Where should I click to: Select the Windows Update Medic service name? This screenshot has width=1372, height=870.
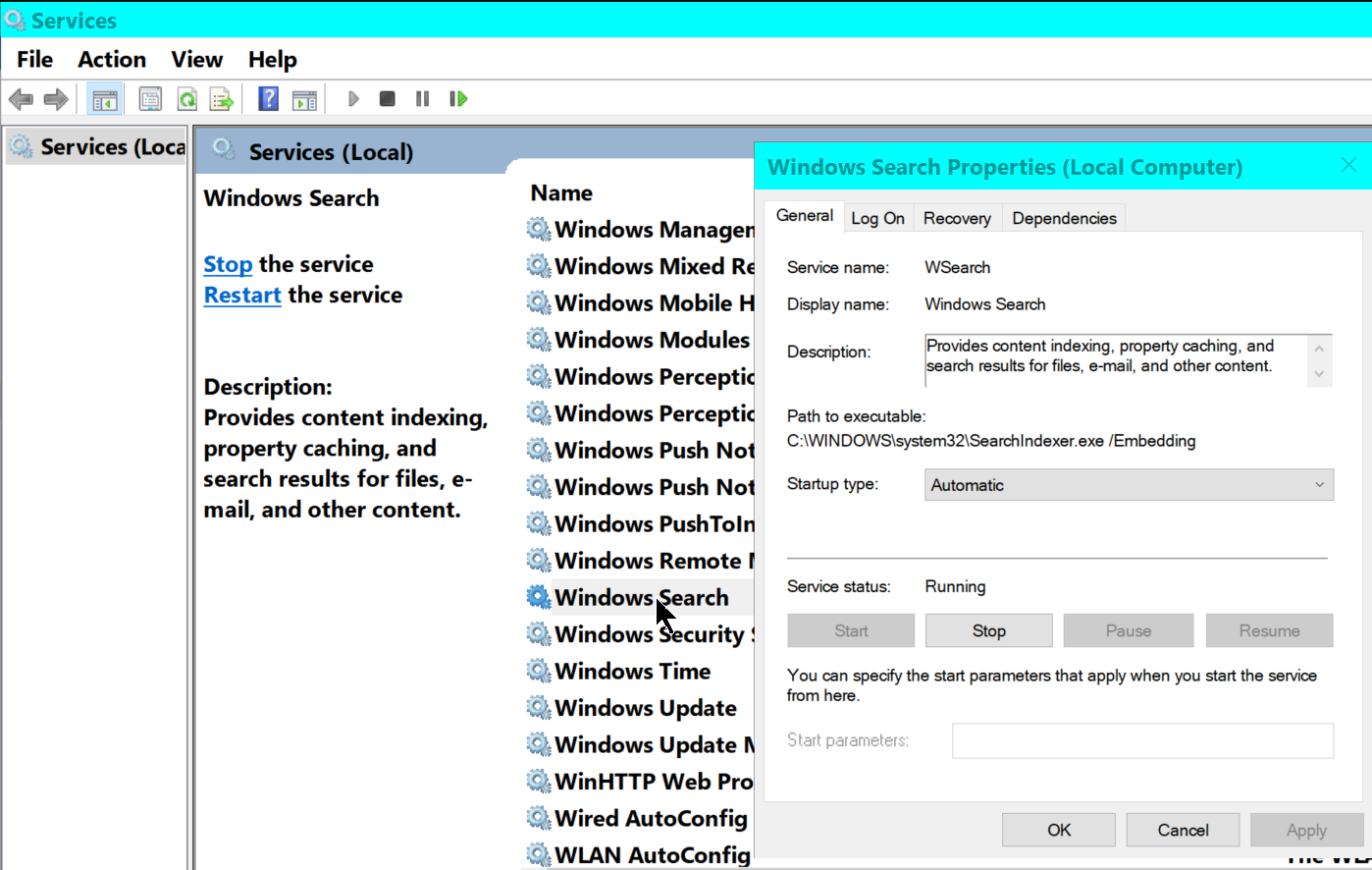pyautogui.click(x=655, y=744)
